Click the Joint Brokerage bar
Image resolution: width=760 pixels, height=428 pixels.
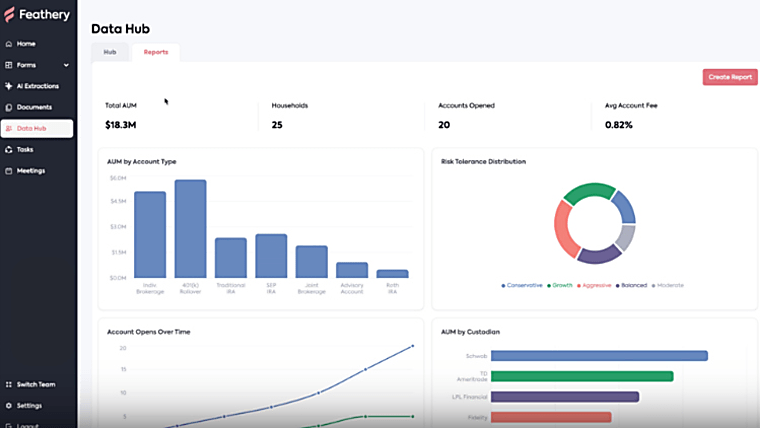click(312, 262)
